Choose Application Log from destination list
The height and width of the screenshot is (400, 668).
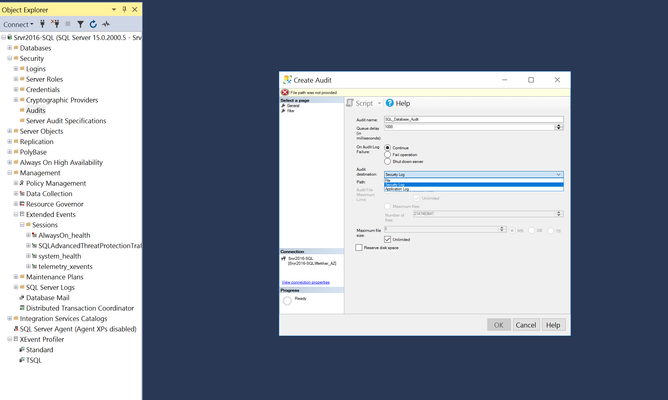[x=473, y=189]
